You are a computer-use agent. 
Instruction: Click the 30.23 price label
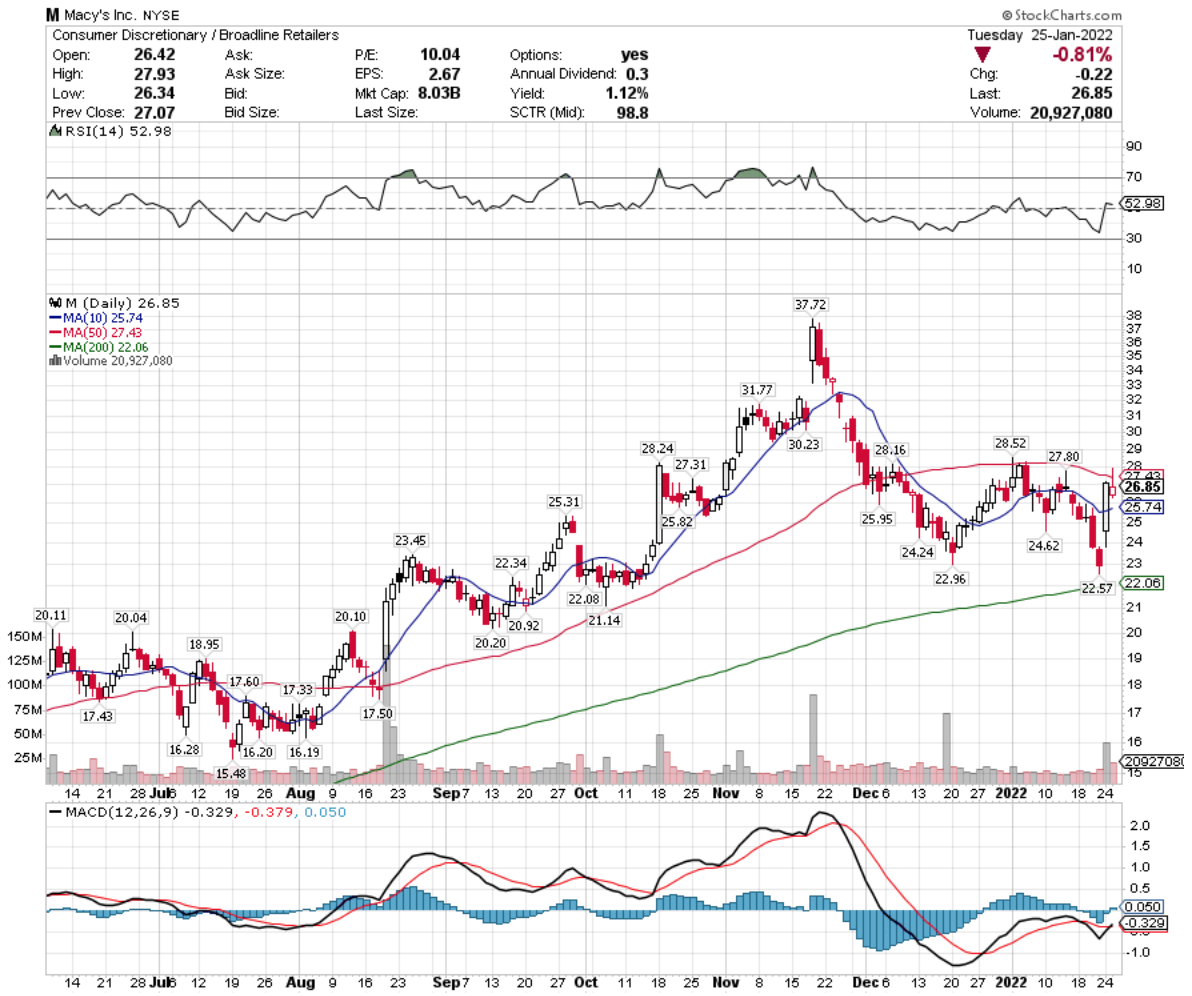point(804,444)
